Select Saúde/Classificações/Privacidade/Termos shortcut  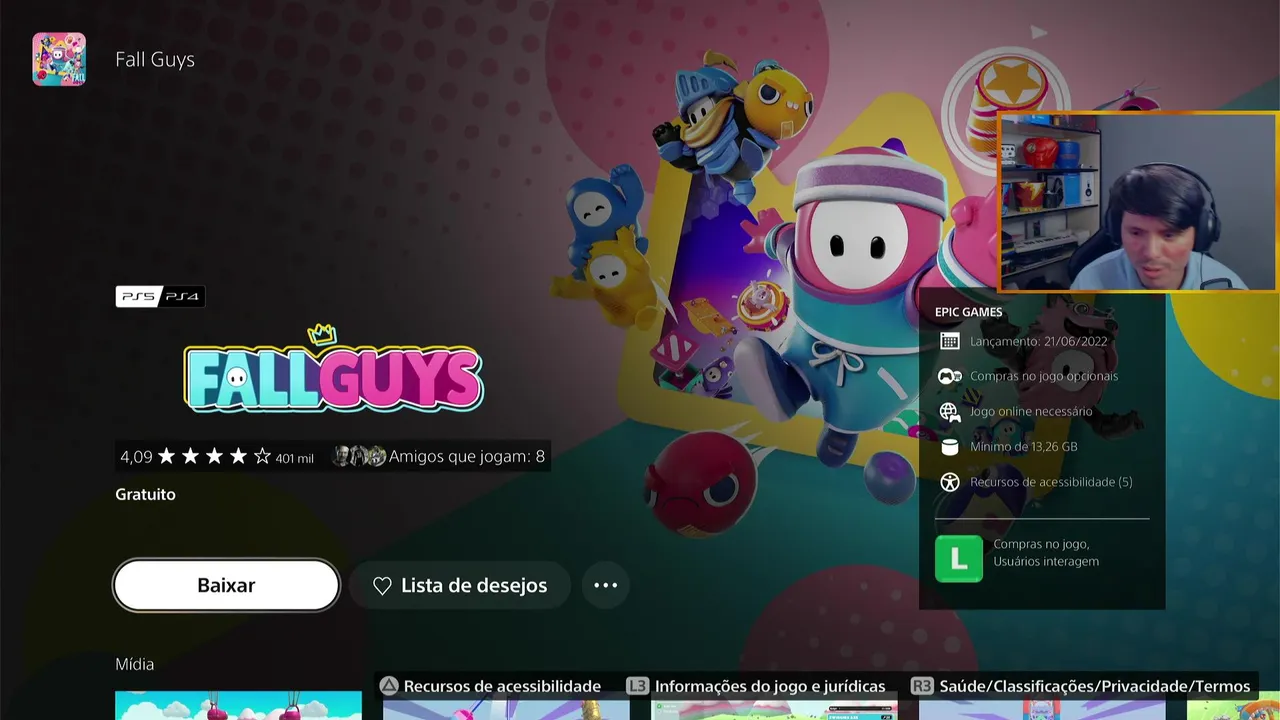click(1095, 686)
